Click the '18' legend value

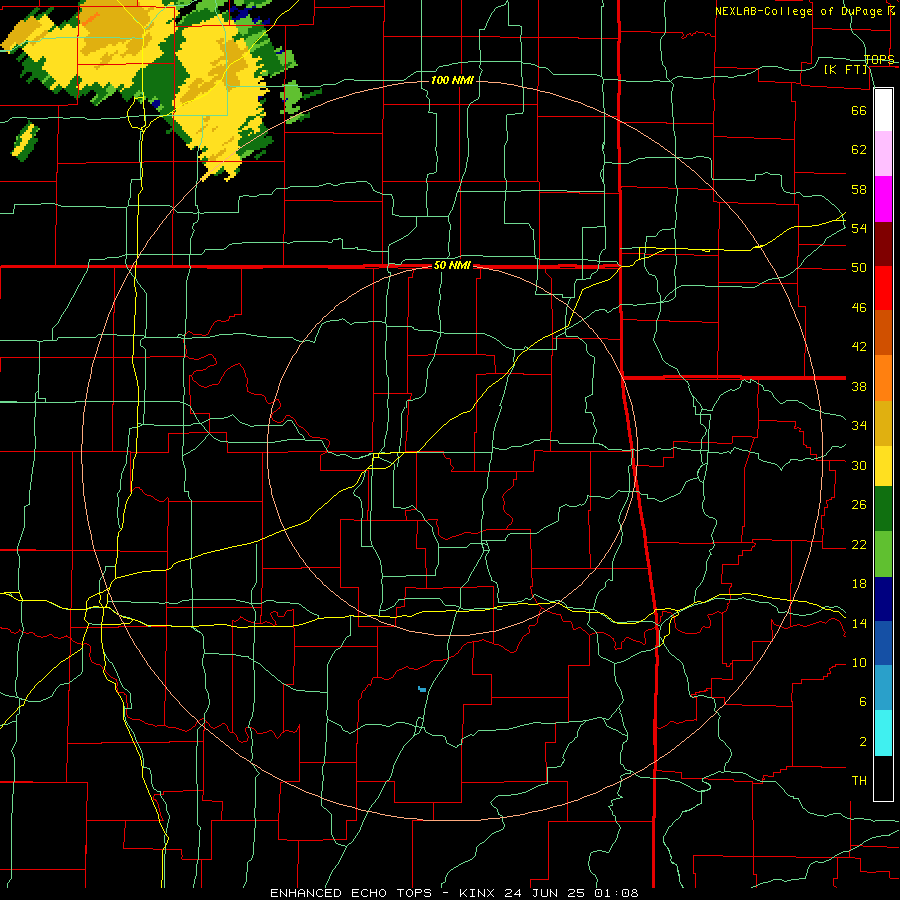pos(859,584)
